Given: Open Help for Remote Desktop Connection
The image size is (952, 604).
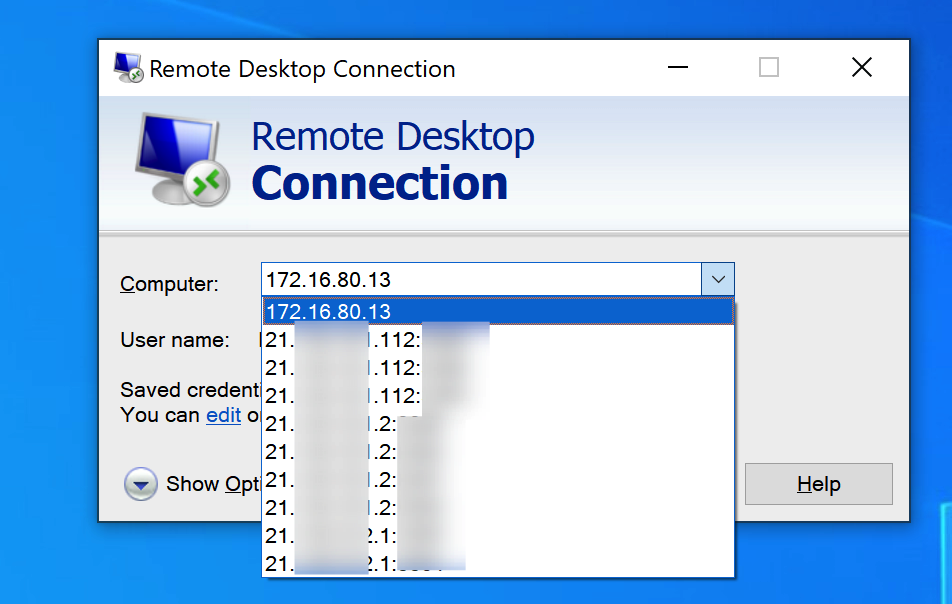Looking at the screenshot, I should click(818, 484).
